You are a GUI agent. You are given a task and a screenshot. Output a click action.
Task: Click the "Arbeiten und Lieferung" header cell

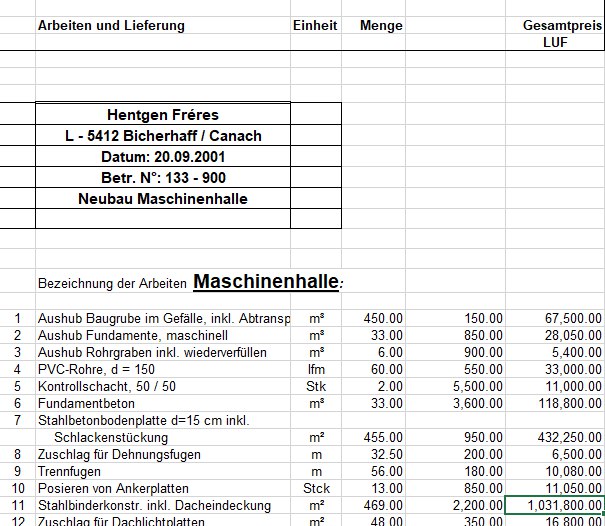click(x=111, y=26)
